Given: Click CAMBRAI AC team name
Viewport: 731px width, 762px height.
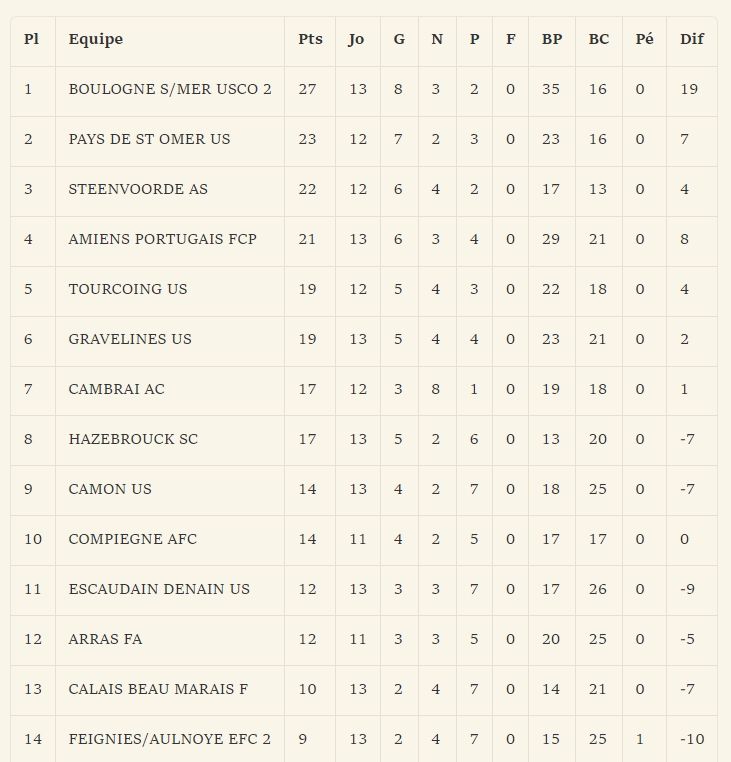Looking at the screenshot, I should [117, 390].
